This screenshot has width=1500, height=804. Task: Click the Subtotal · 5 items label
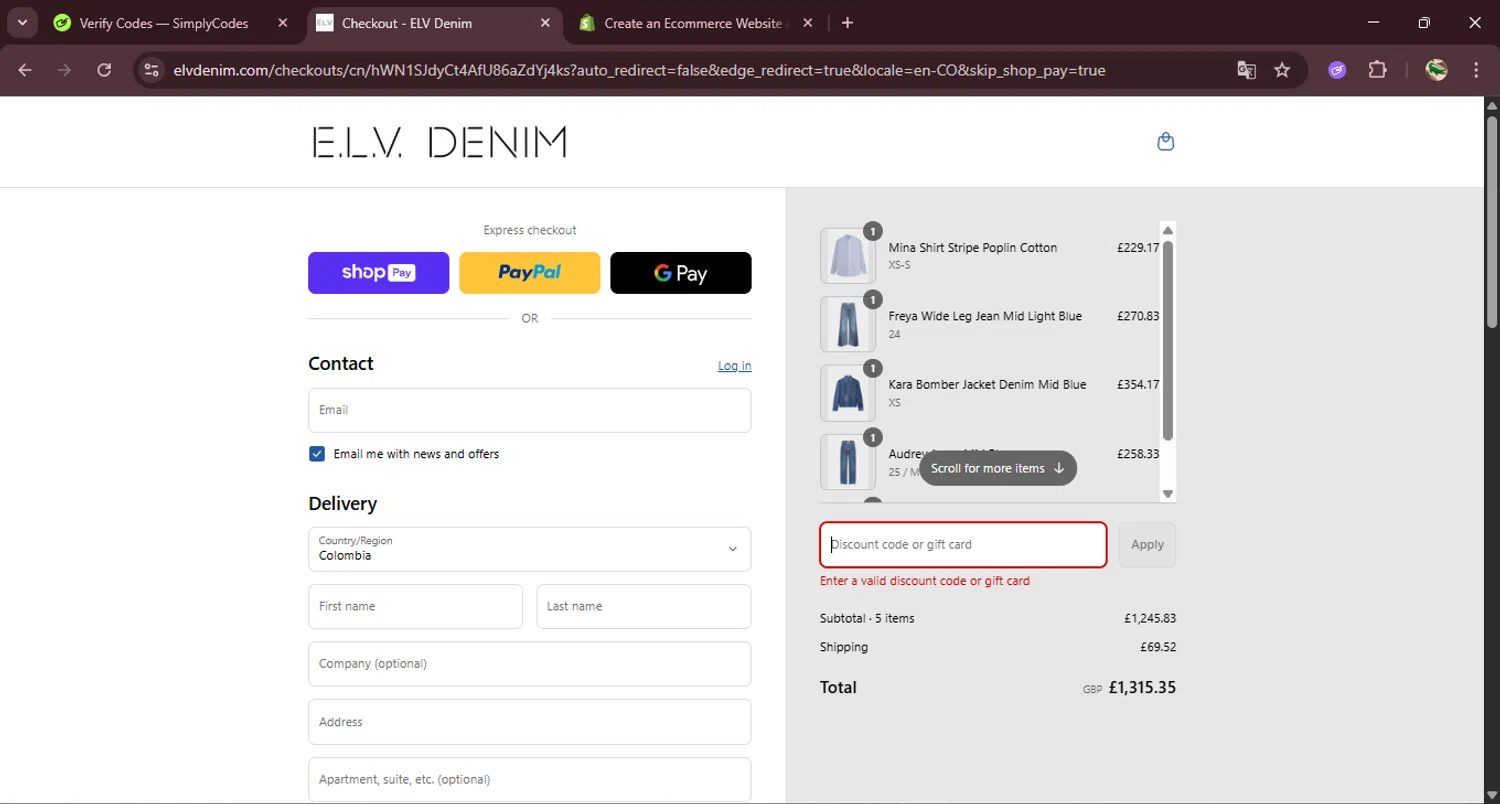[x=867, y=618]
